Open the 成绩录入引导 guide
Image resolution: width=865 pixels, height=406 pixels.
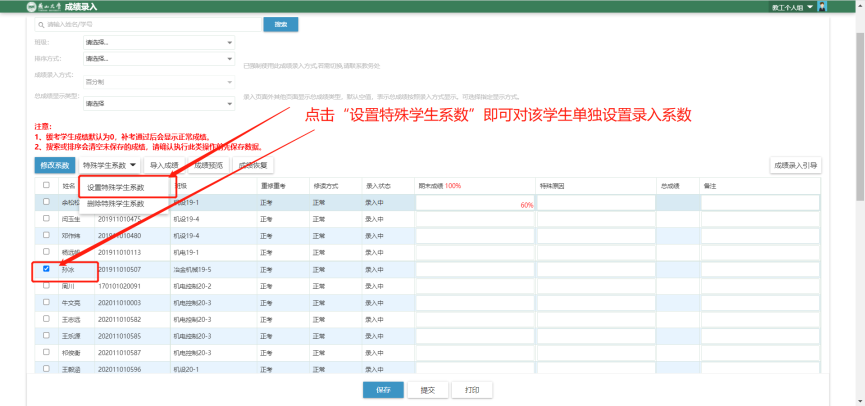click(796, 165)
